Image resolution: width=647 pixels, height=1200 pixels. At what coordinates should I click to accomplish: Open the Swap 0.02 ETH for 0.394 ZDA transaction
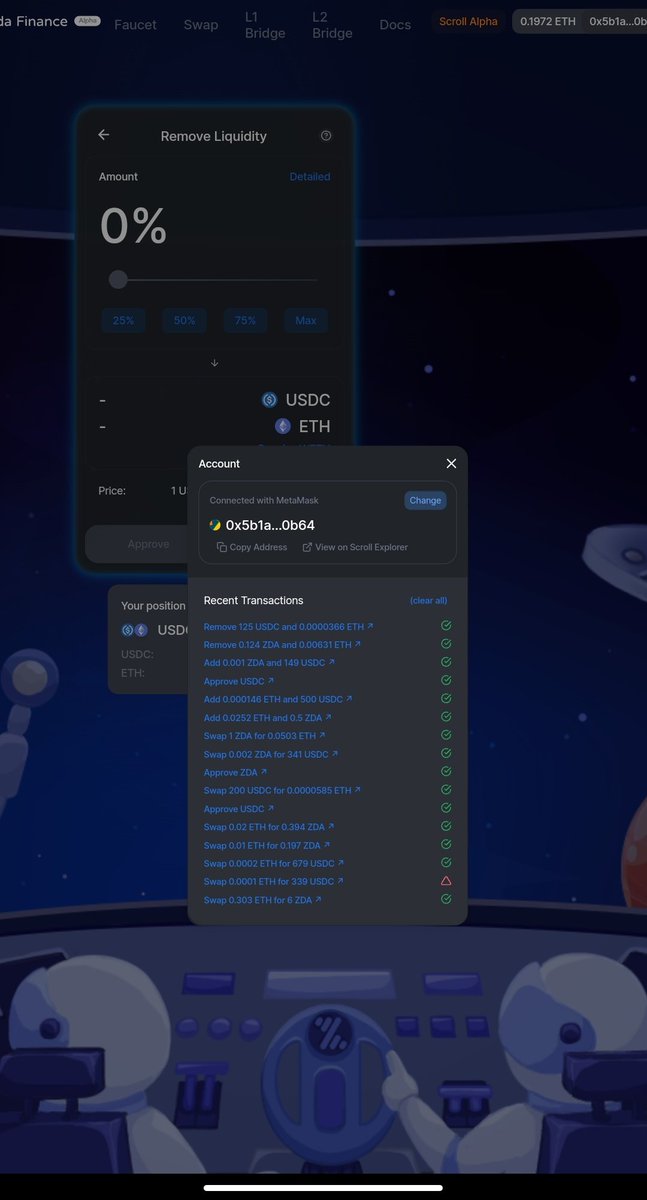pos(269,826)
